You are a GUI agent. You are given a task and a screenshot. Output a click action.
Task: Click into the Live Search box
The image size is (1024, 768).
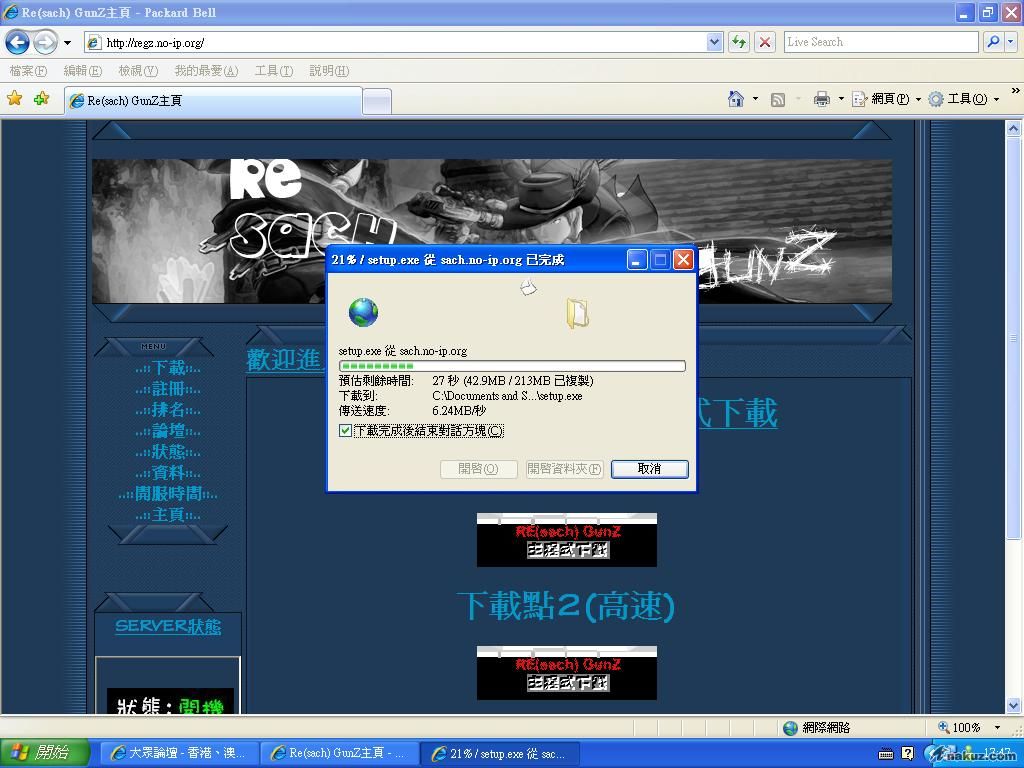pyautogui.click(x=880, y=42)
